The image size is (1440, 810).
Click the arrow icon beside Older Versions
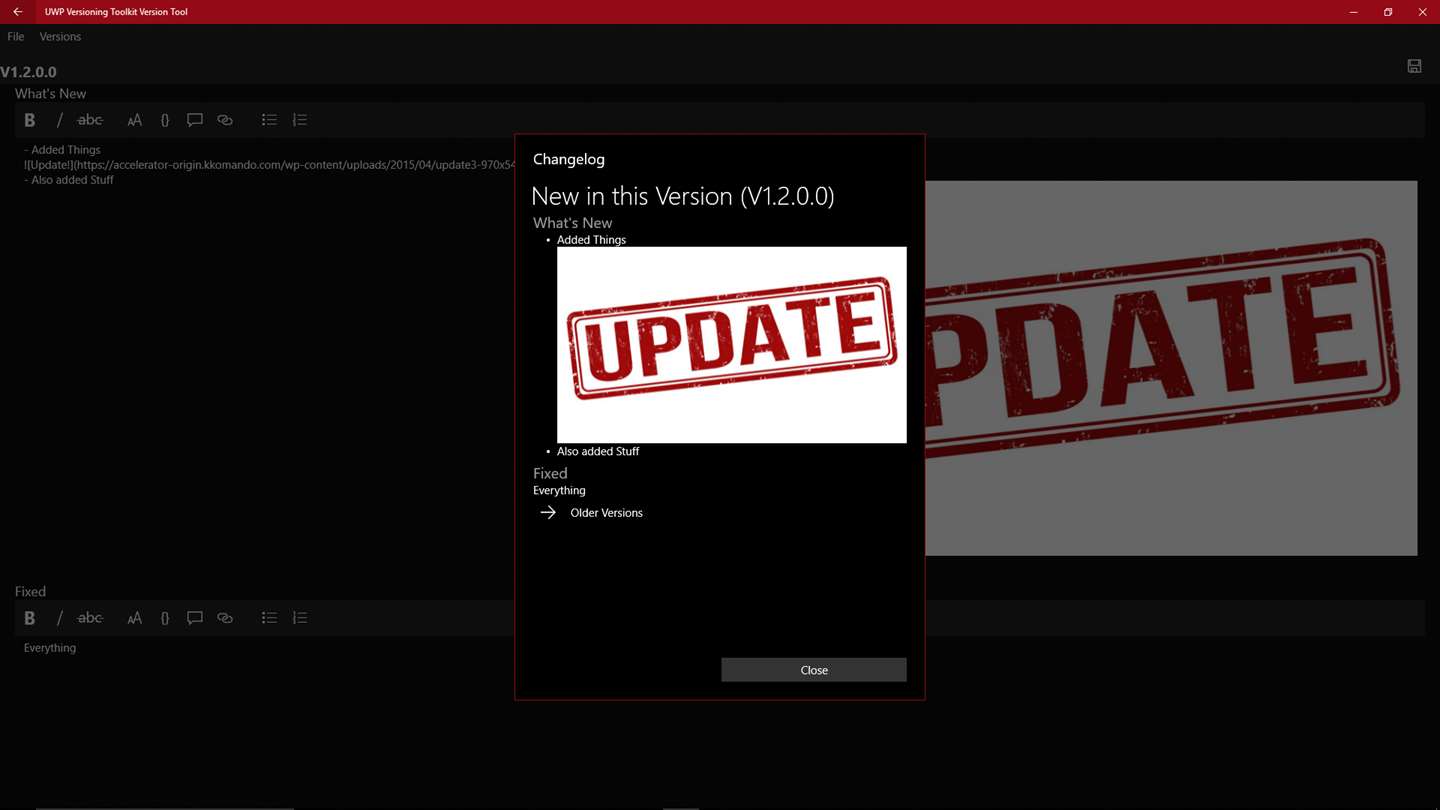tap(548, 512)
